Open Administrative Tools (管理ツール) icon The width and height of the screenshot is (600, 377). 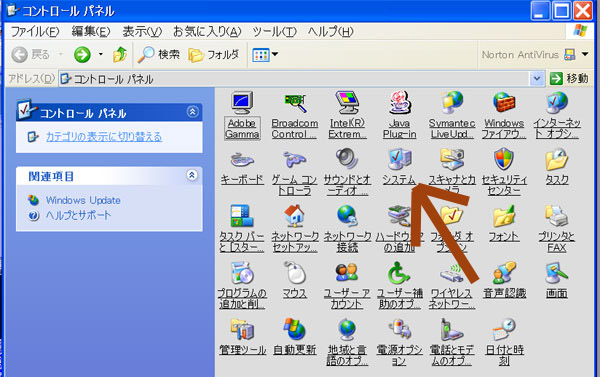click(x=242, y=329)
